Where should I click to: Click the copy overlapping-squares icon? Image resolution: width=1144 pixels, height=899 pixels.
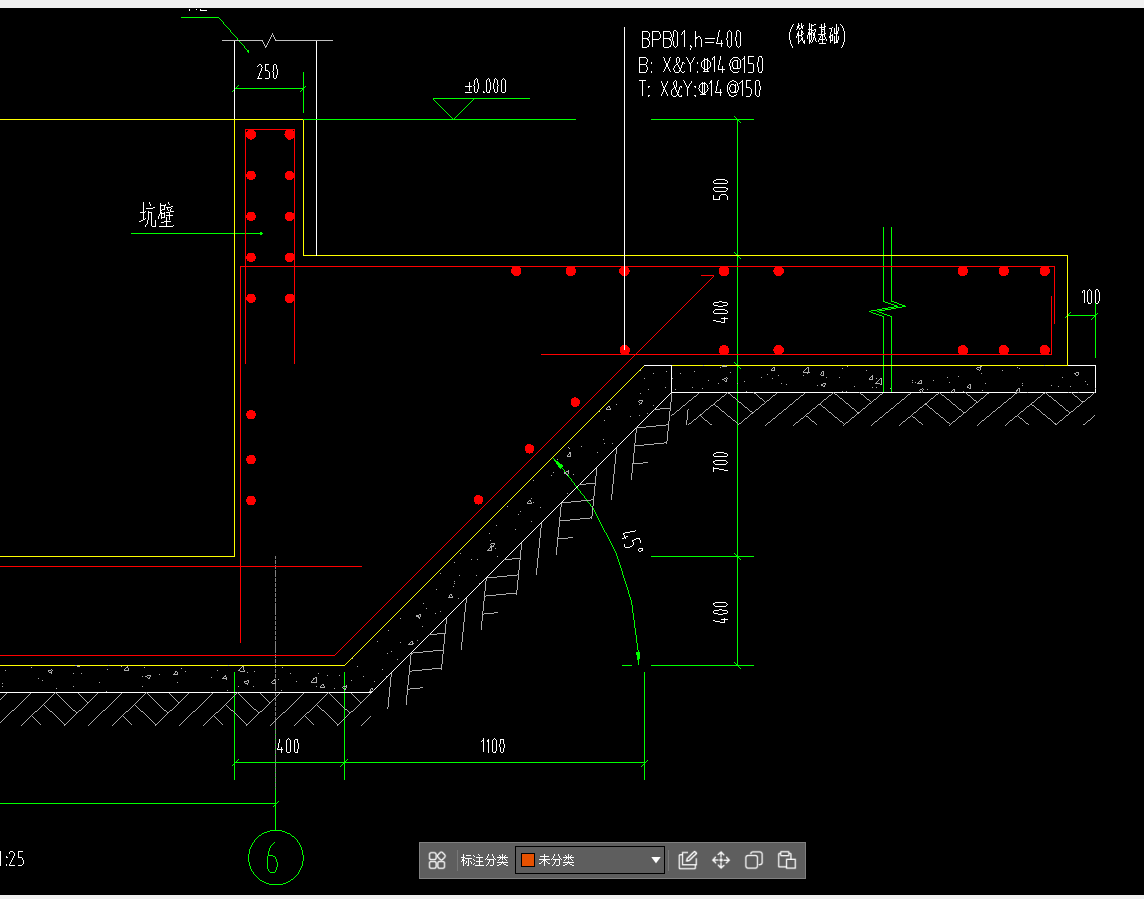tap(754, 860)
